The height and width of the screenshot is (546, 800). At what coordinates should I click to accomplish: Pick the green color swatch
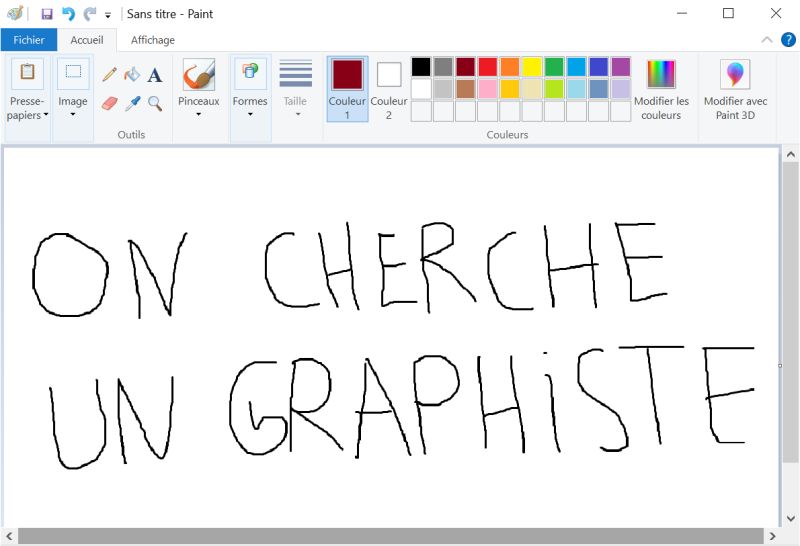coord(554,67)
